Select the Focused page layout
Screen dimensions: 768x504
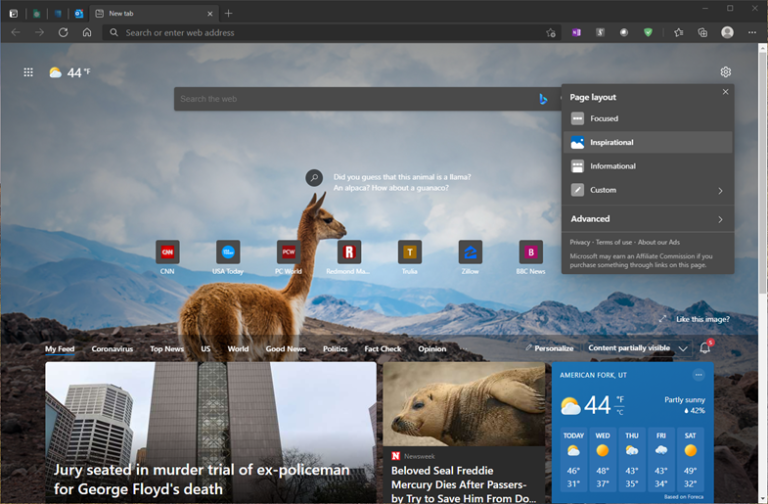pyautogui.click(x=648, y=119)
